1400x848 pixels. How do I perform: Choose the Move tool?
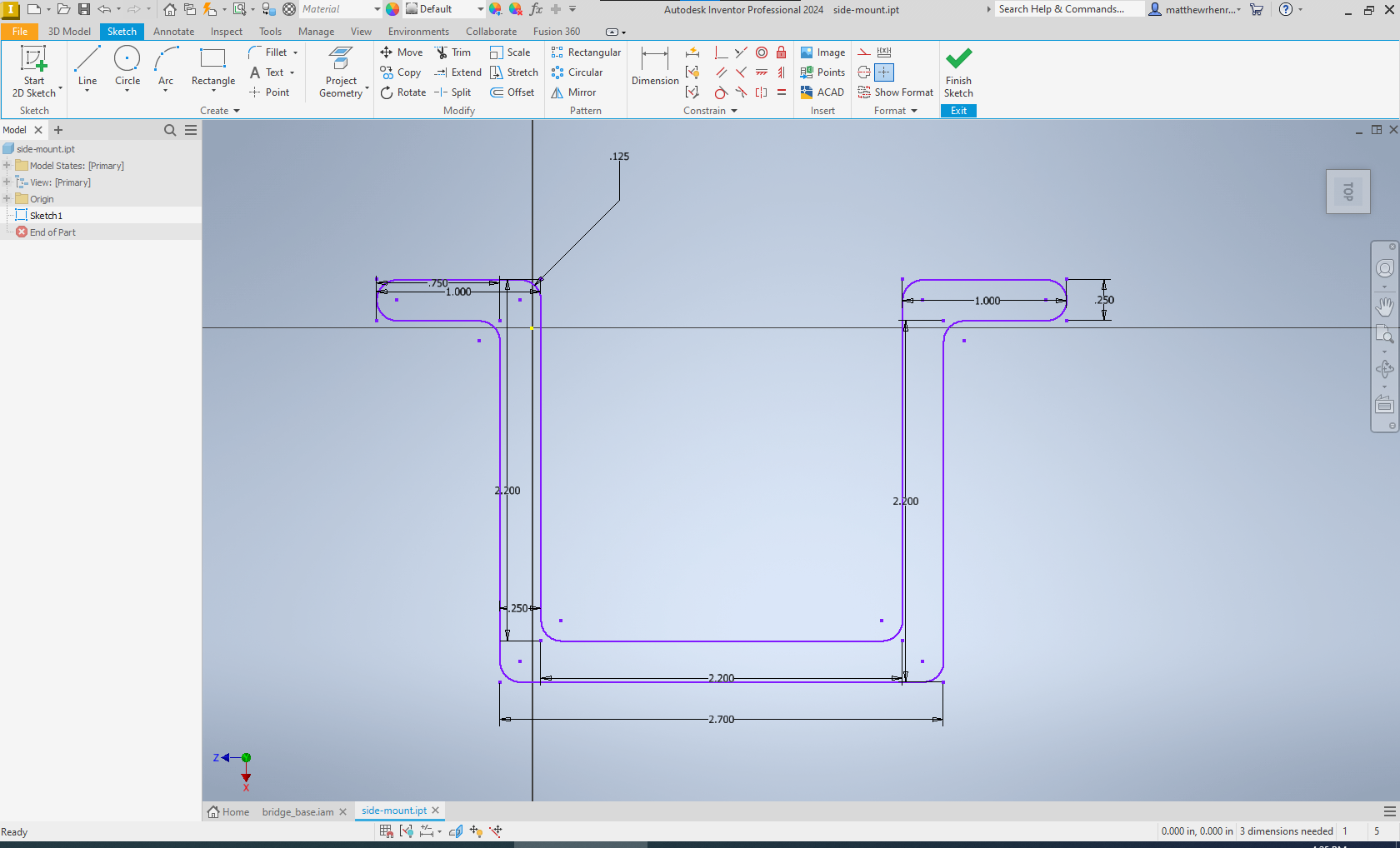tap(402, 52)
